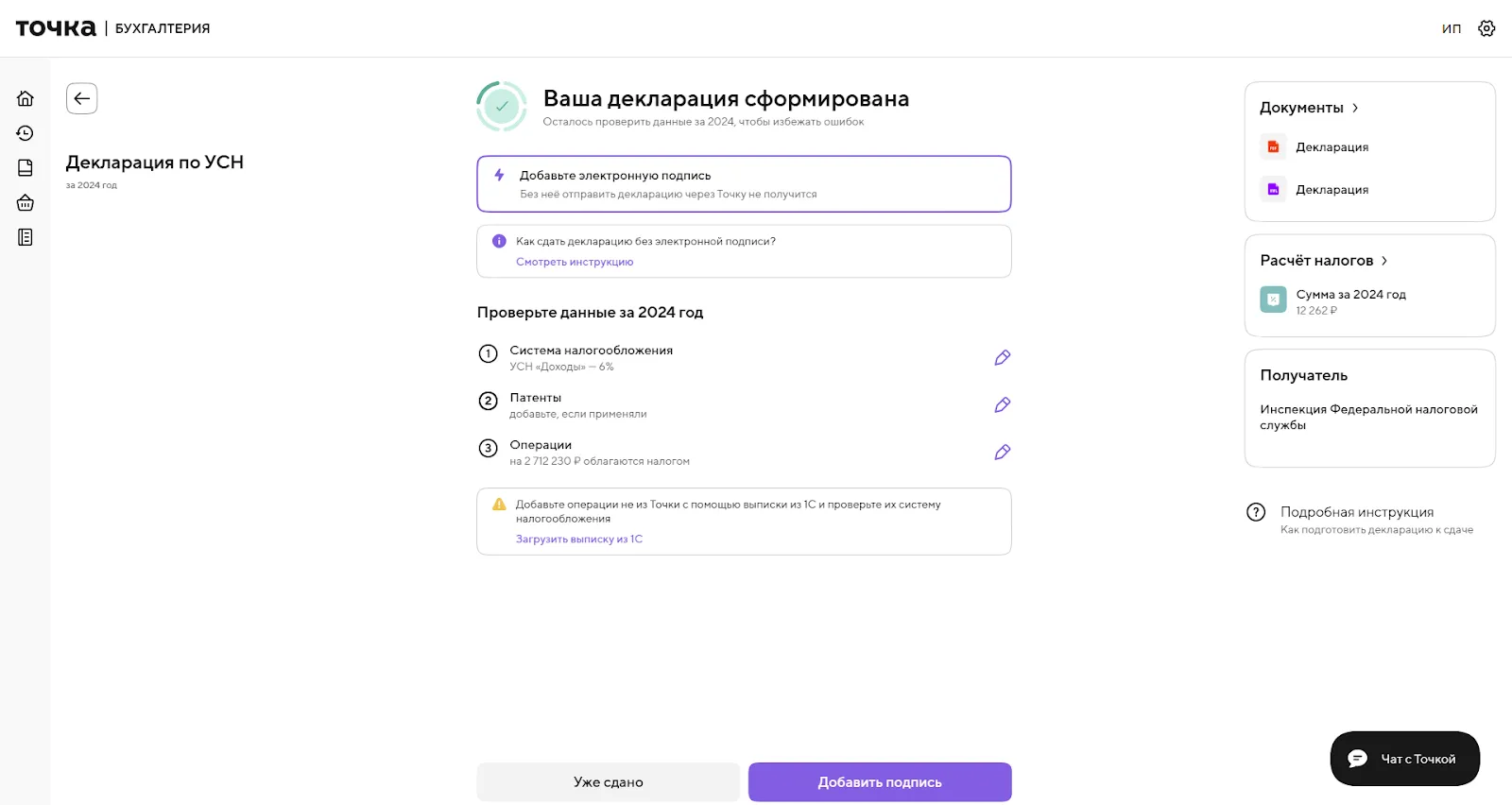
Task: Edit operations with the pencil icon
Action: 1002,452
